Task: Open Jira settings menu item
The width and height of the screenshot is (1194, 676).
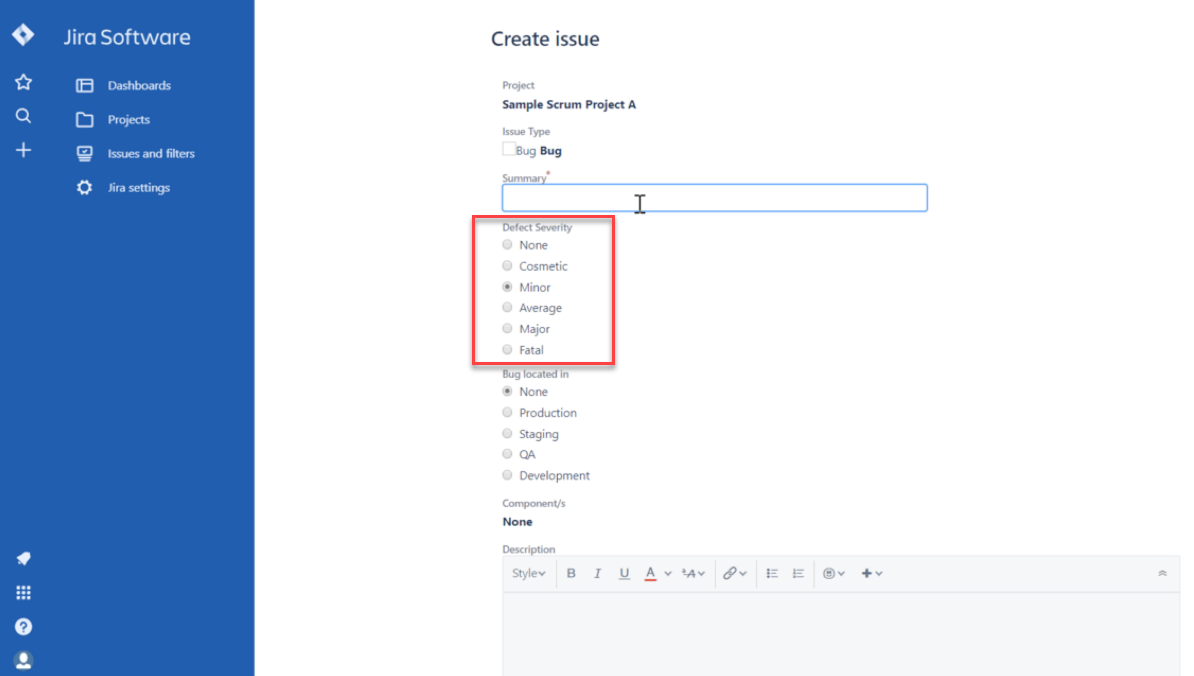Action: [139, 187]
